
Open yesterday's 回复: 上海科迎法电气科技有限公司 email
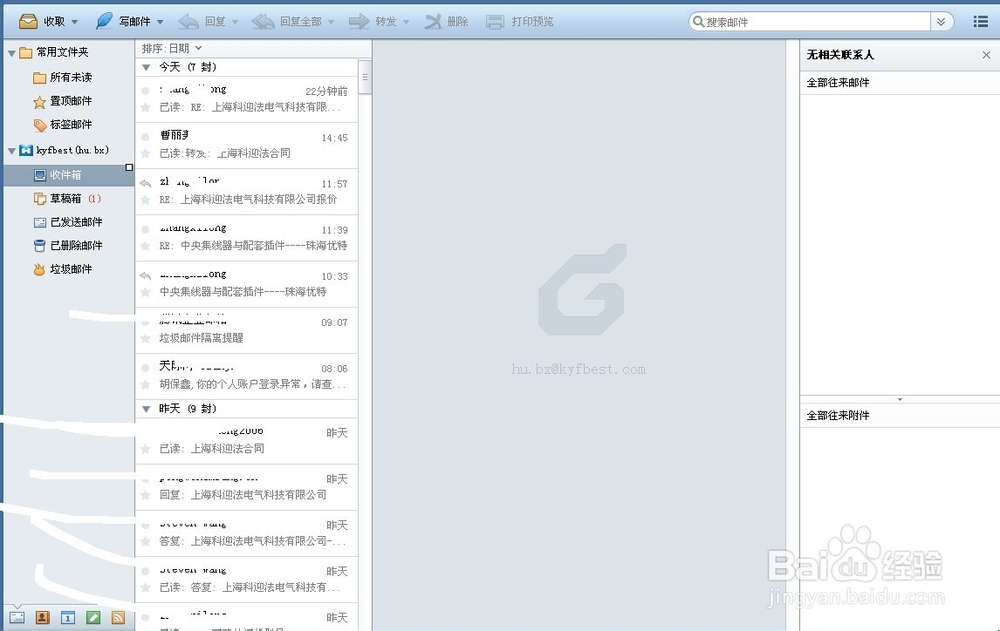click(x=247, y=487)
